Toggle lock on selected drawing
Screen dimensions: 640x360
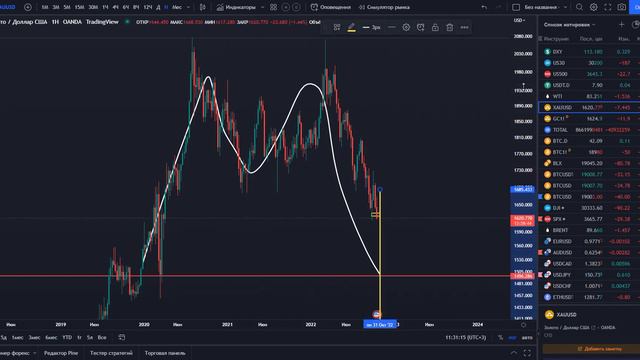click(435, 27)
